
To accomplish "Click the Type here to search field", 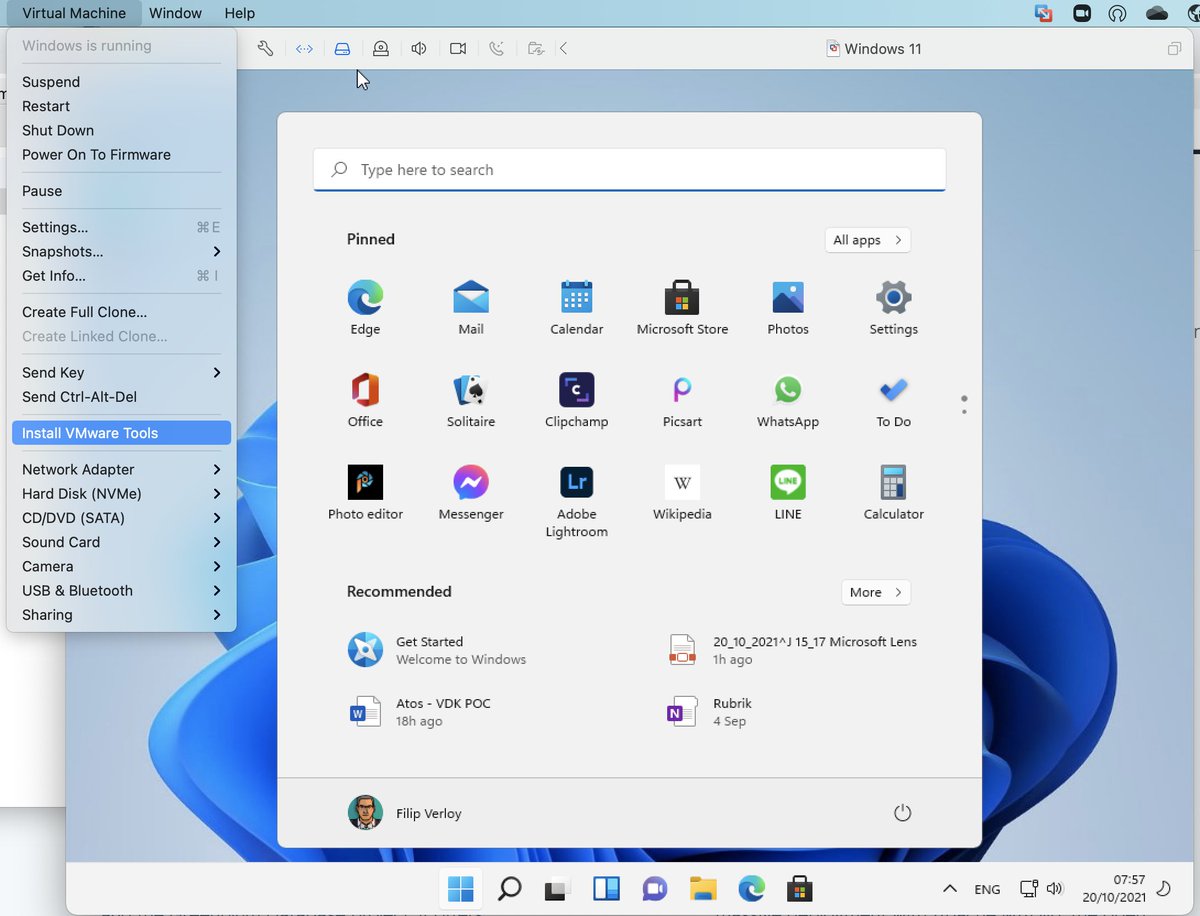I will click(x=629, y=170).
